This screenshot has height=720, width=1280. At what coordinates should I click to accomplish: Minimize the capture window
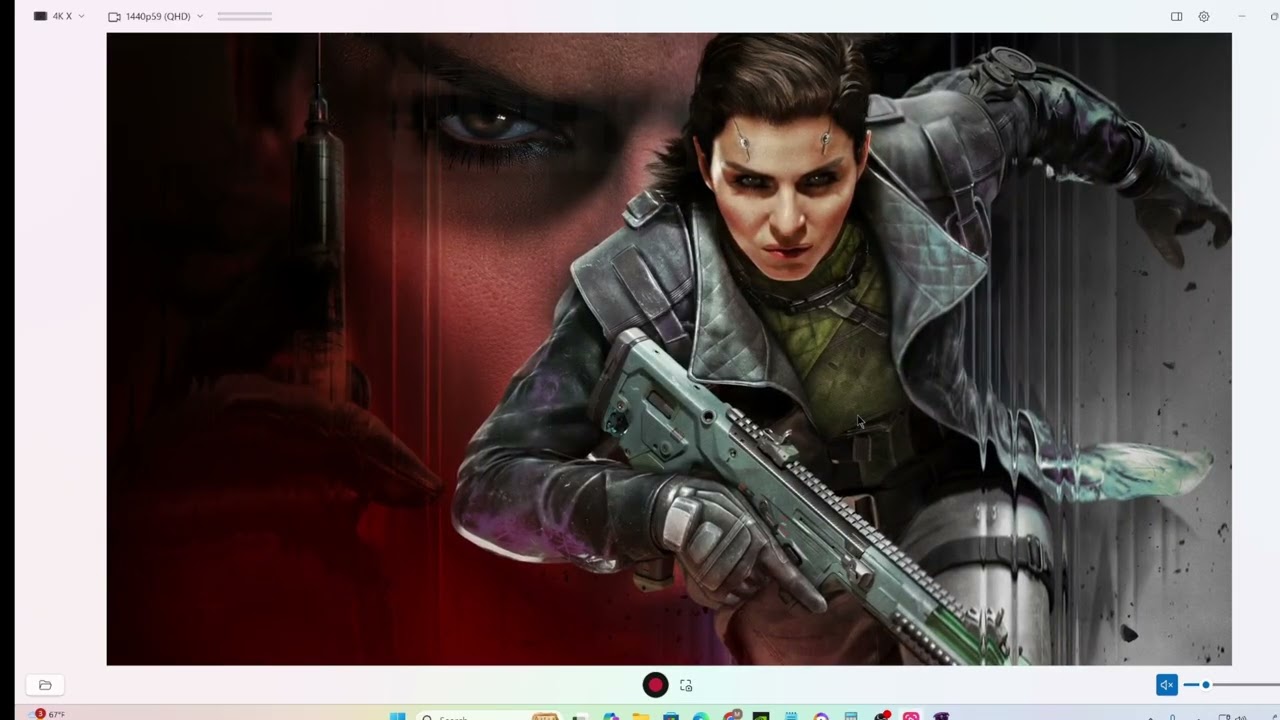1242,17
